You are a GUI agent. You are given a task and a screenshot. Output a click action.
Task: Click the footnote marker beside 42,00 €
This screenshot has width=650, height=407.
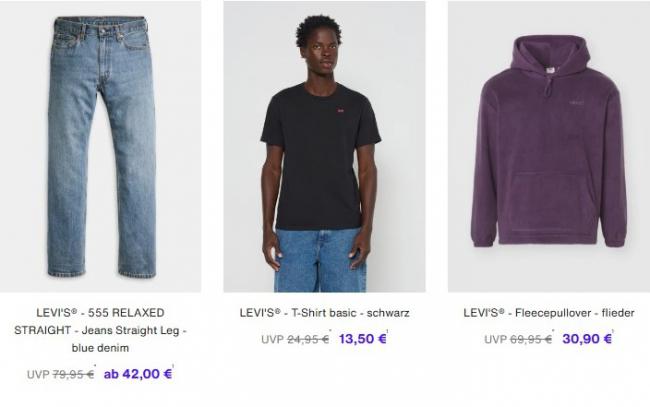coord(173,366)
